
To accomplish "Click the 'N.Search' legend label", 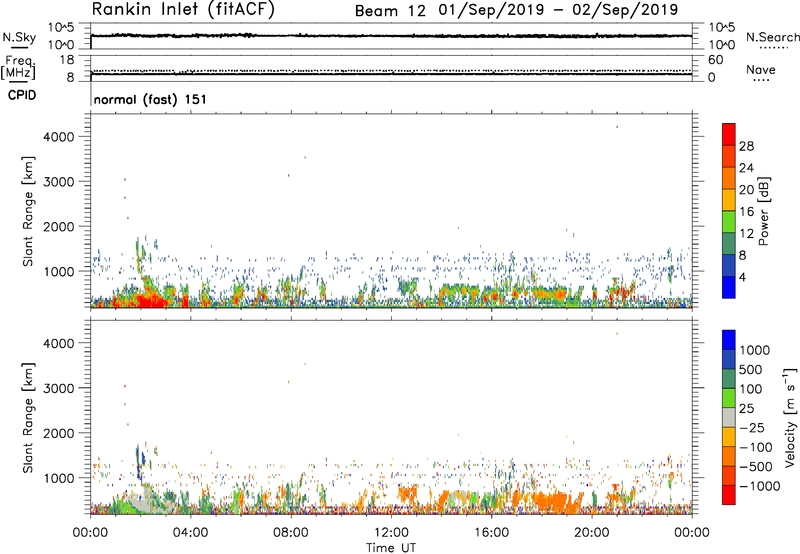I will [772, 38].
